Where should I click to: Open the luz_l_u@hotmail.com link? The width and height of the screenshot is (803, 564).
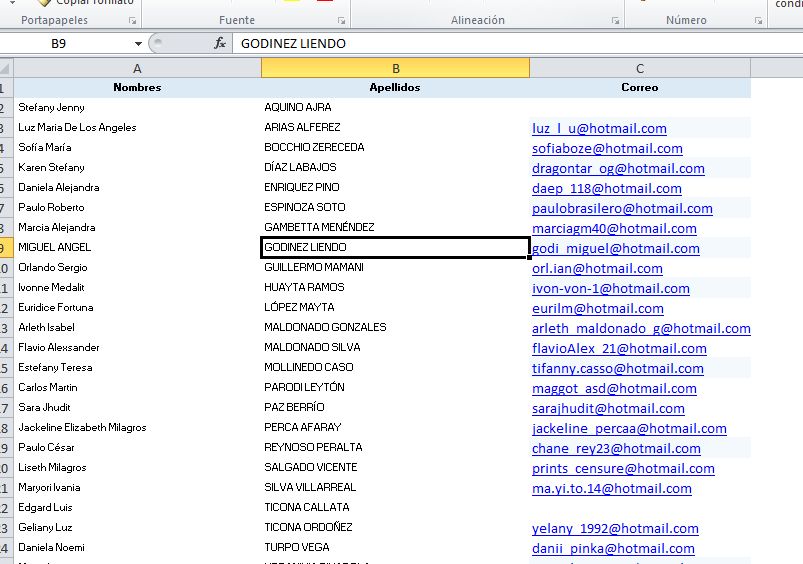599,128
